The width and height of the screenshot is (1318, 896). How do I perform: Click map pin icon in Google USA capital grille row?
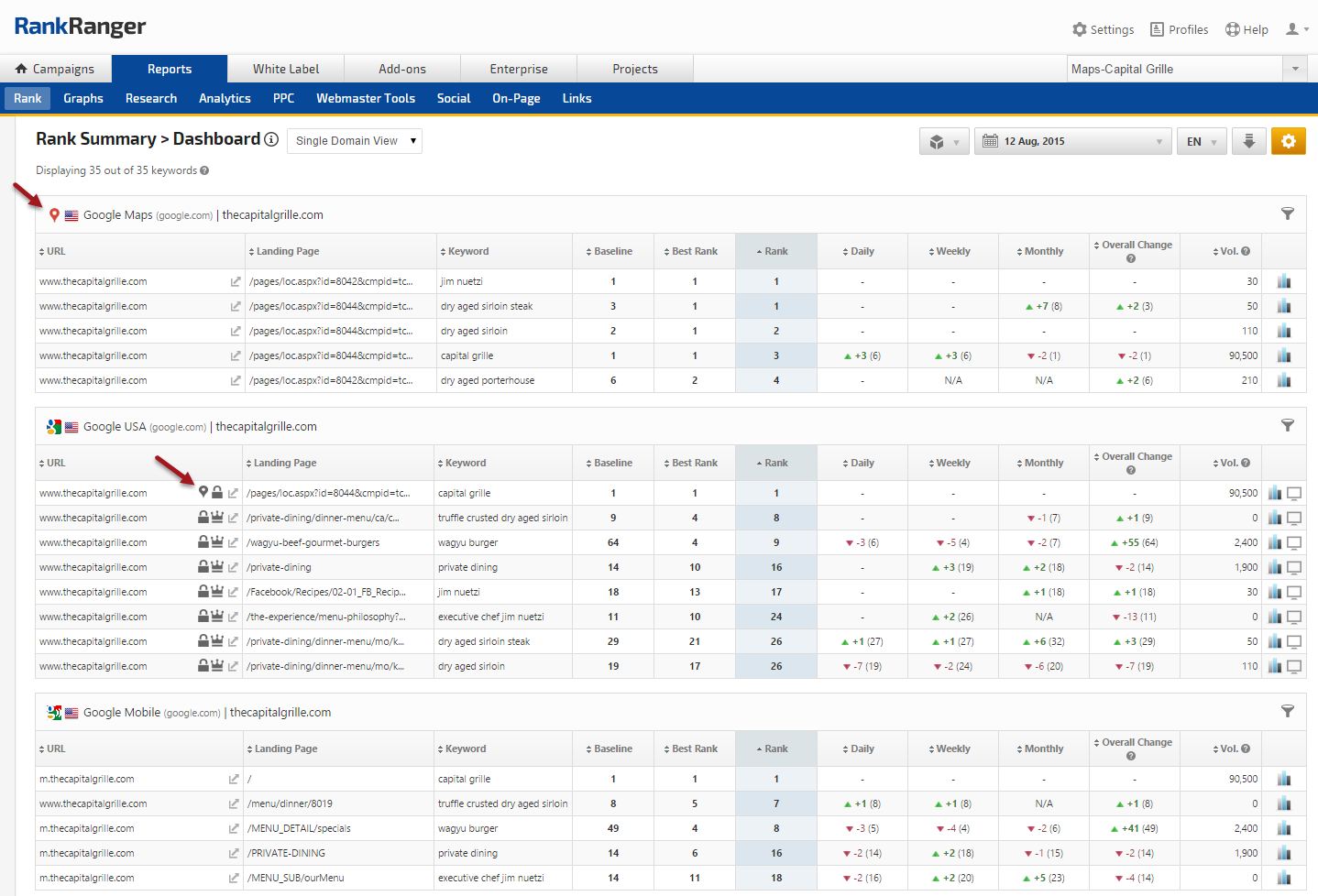tap(203, 493)
